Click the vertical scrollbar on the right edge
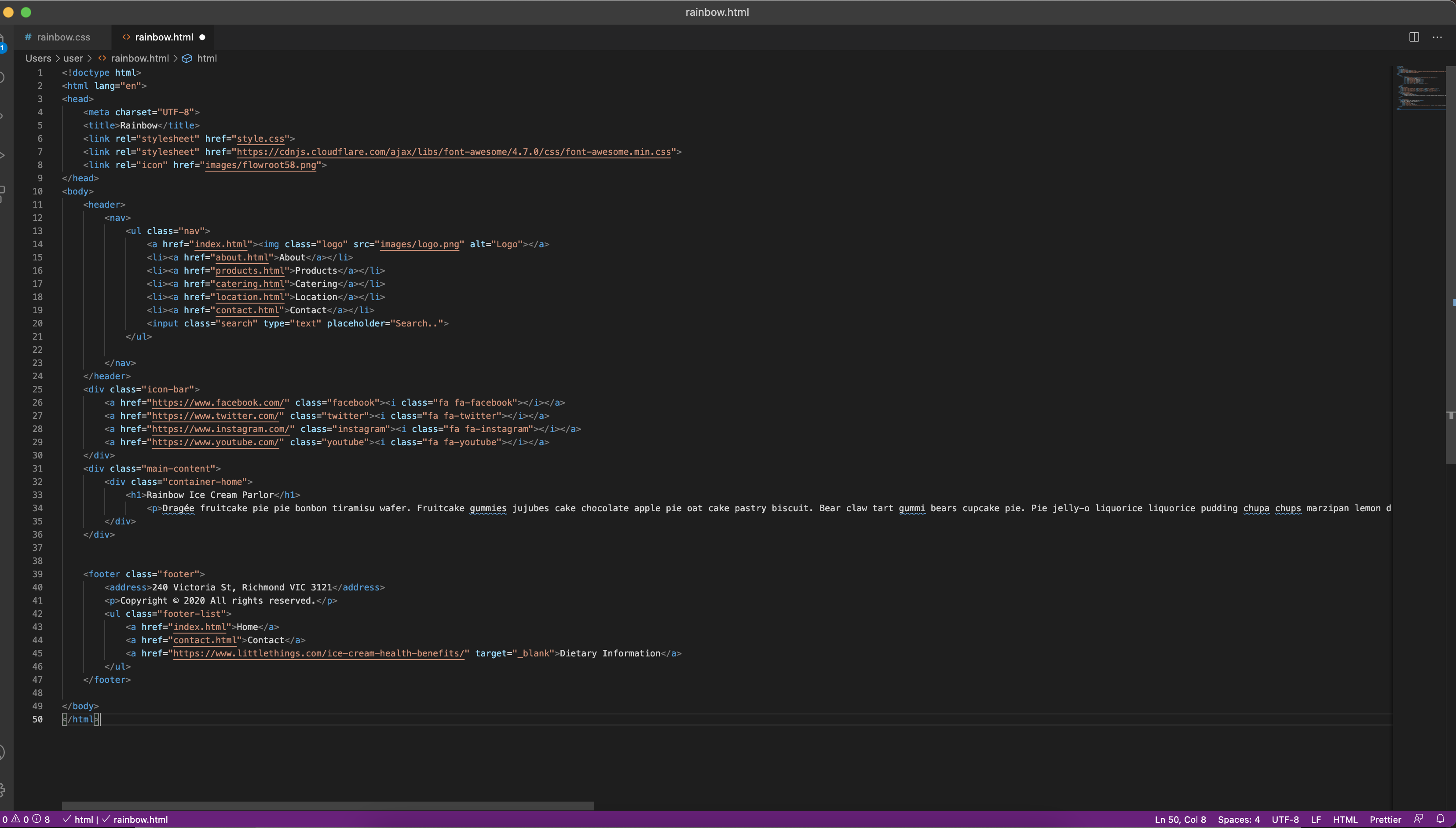 1451,264
